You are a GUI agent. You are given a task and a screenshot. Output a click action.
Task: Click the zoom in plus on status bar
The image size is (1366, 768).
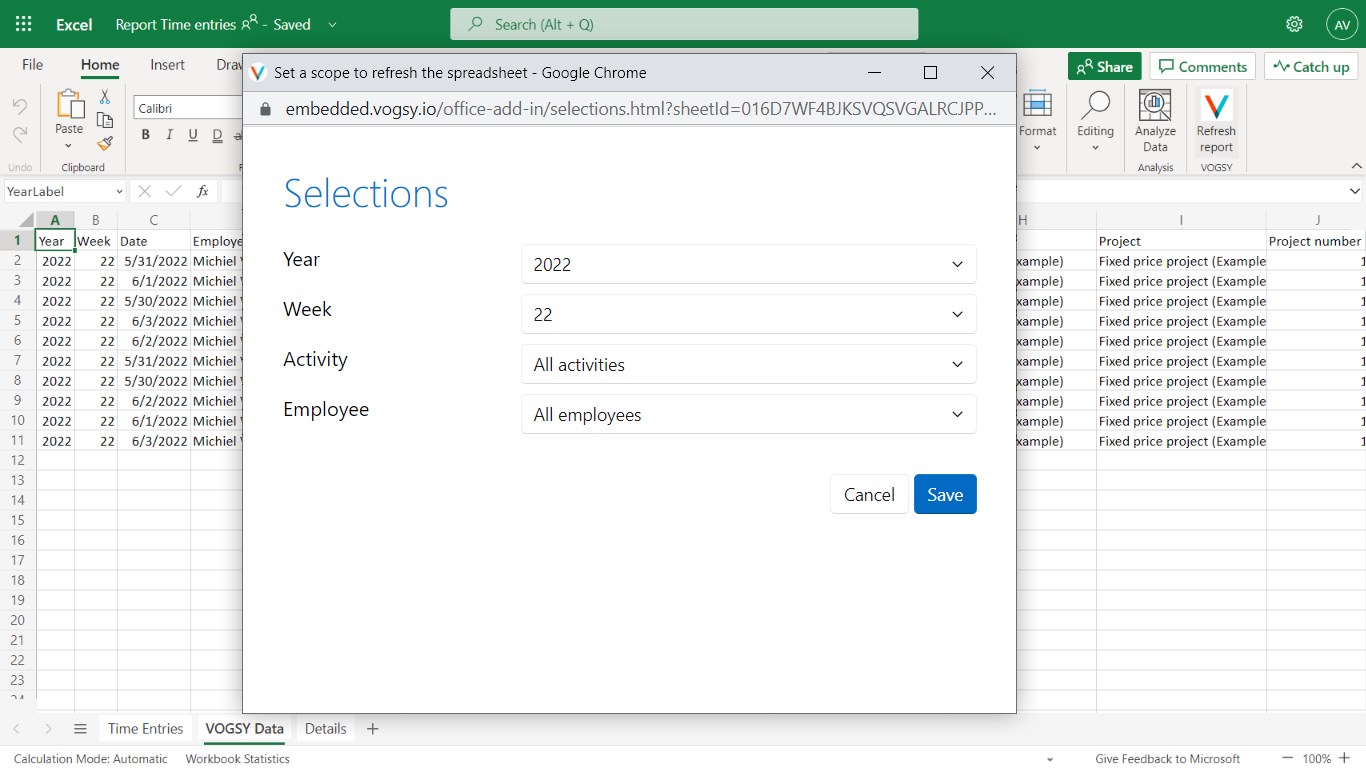(x=1344, y=758)
